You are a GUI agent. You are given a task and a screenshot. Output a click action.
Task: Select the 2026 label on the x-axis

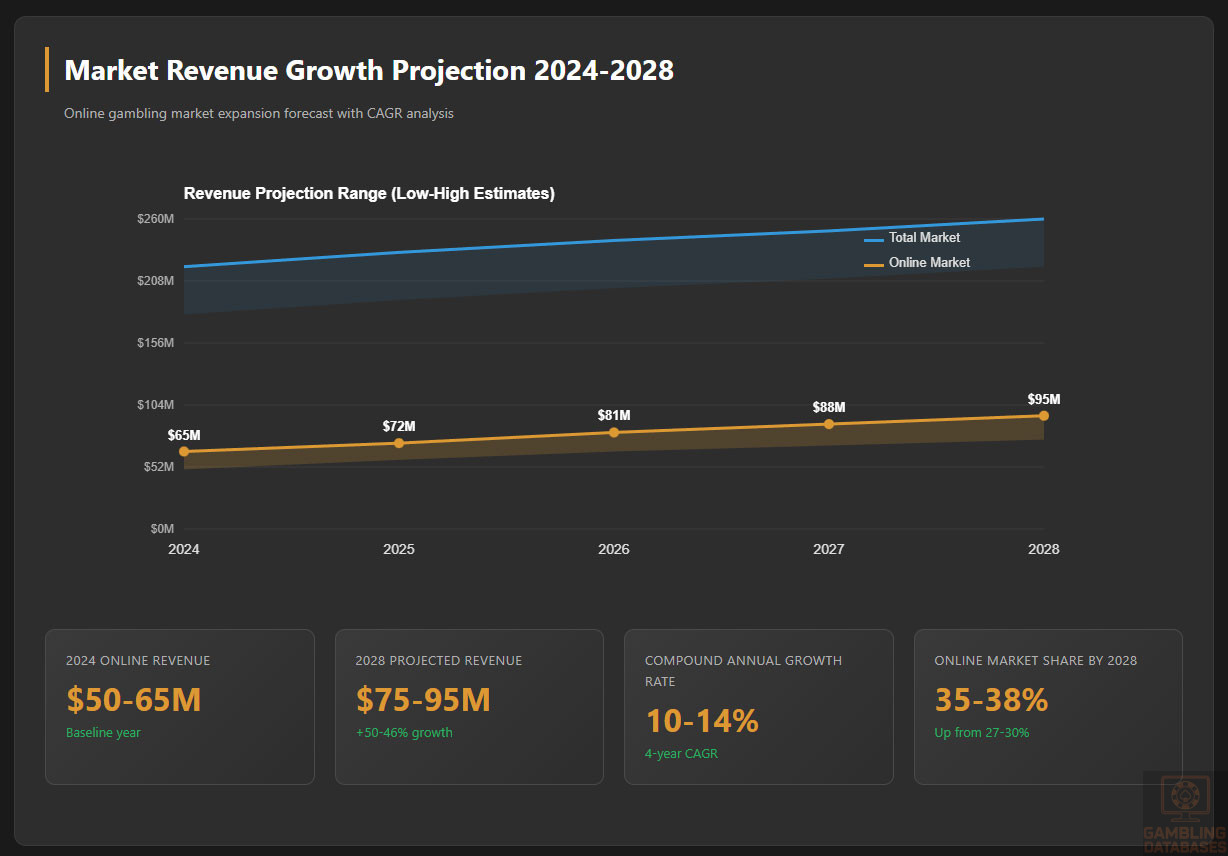click(x=614, y=549)
